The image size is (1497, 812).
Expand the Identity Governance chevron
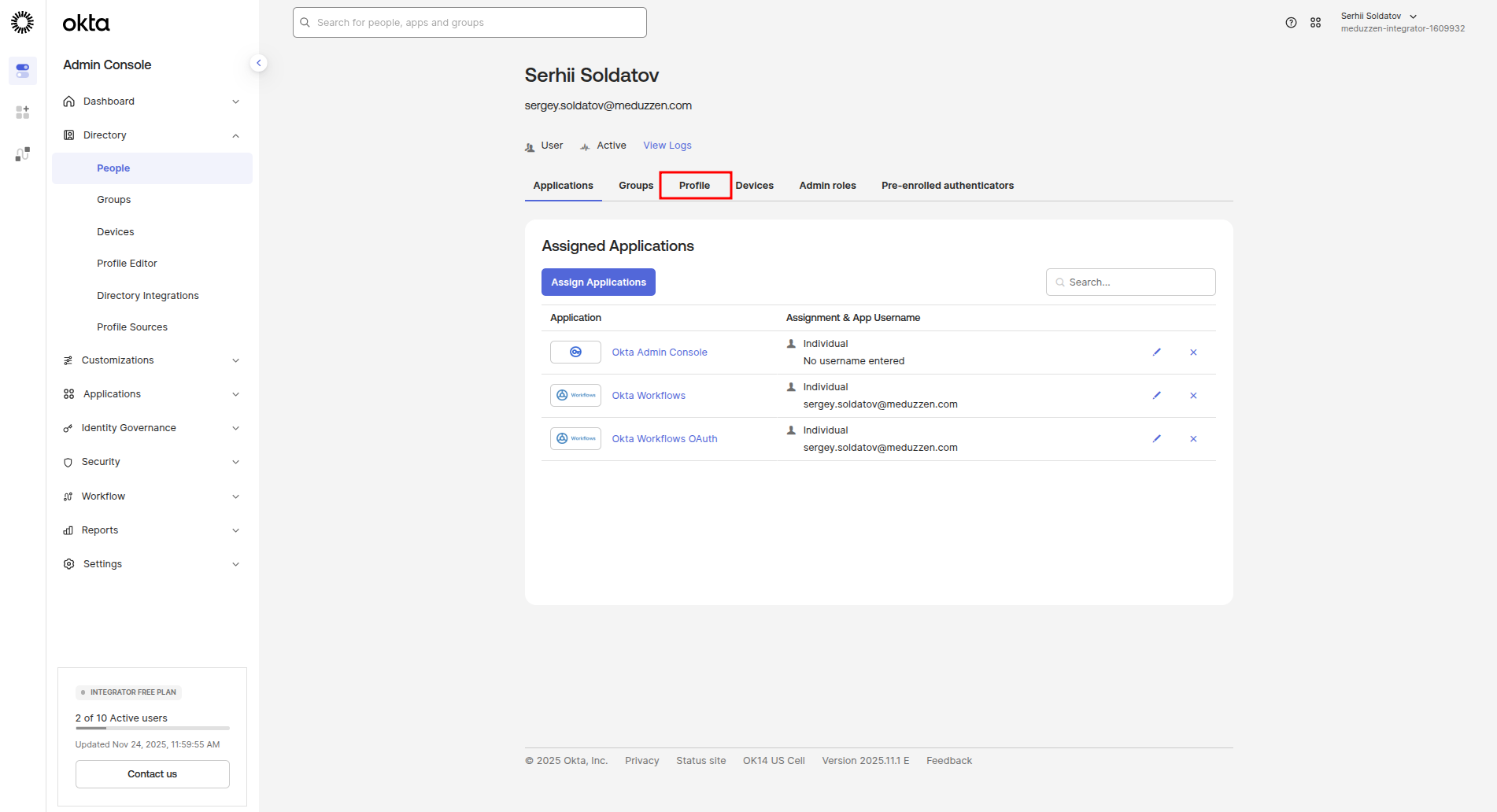click(235, 428)
